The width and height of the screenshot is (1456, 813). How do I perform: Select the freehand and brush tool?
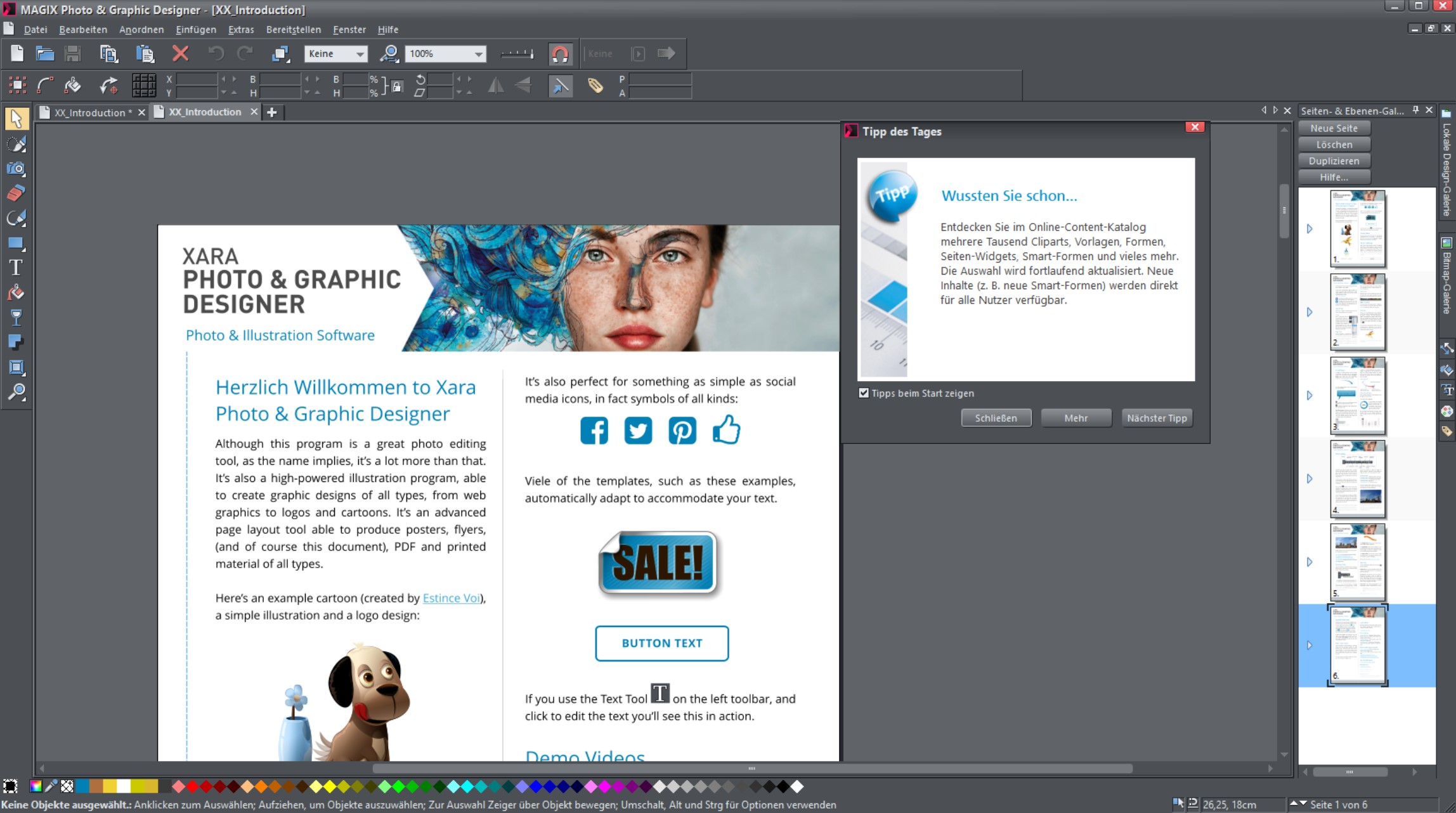(16, 144)
